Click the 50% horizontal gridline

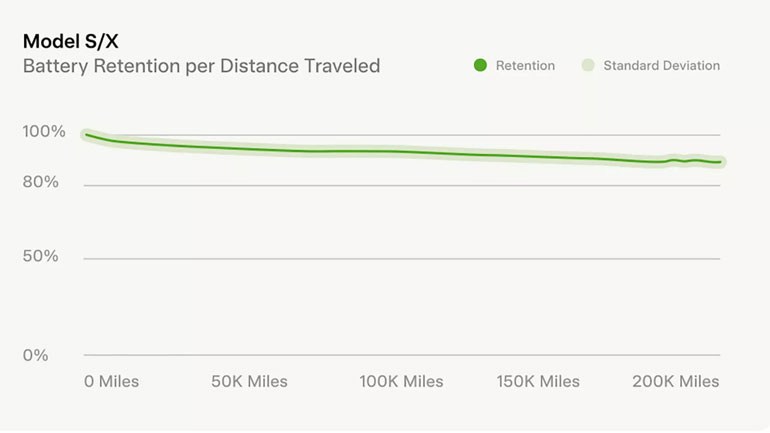(x=400, y=258)
